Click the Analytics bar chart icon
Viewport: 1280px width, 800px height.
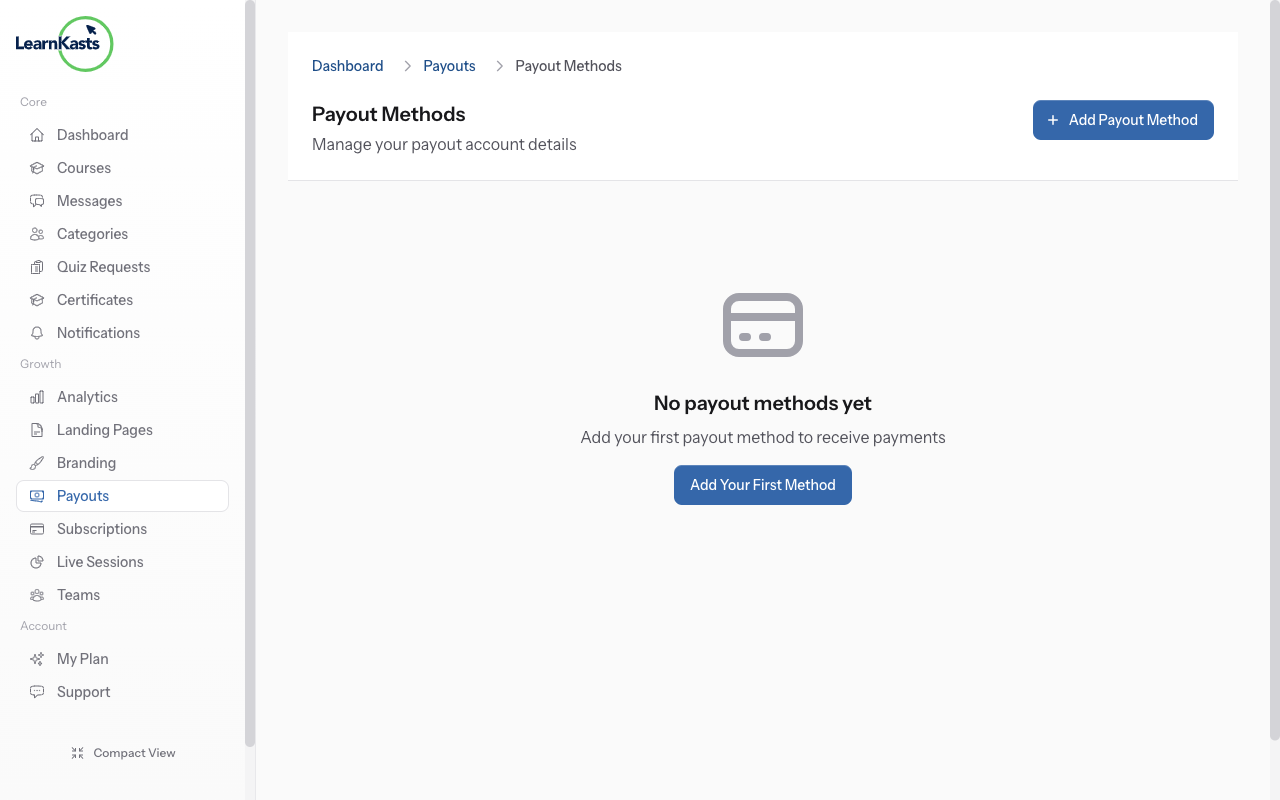(37, 396)
